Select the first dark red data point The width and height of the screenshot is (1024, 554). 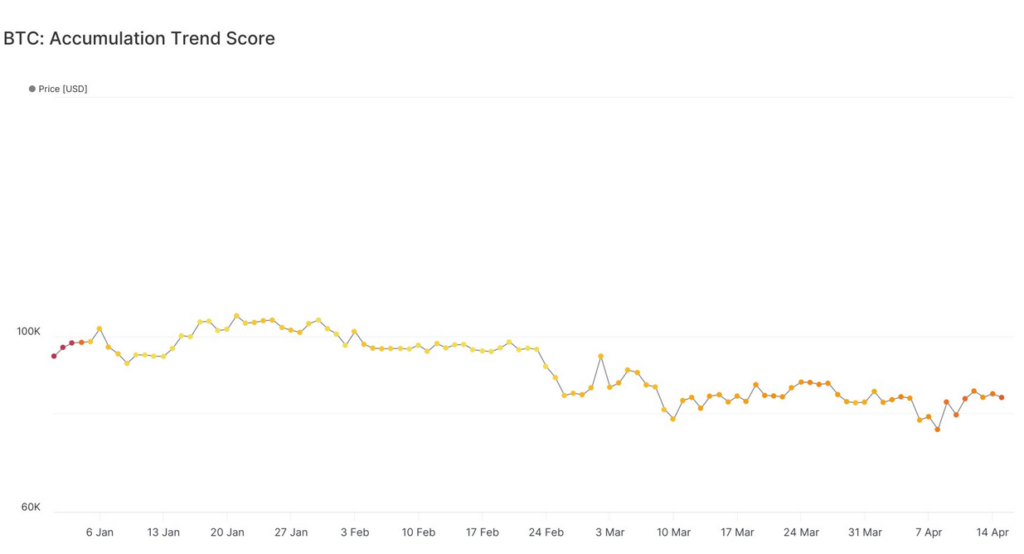(54, 356)
